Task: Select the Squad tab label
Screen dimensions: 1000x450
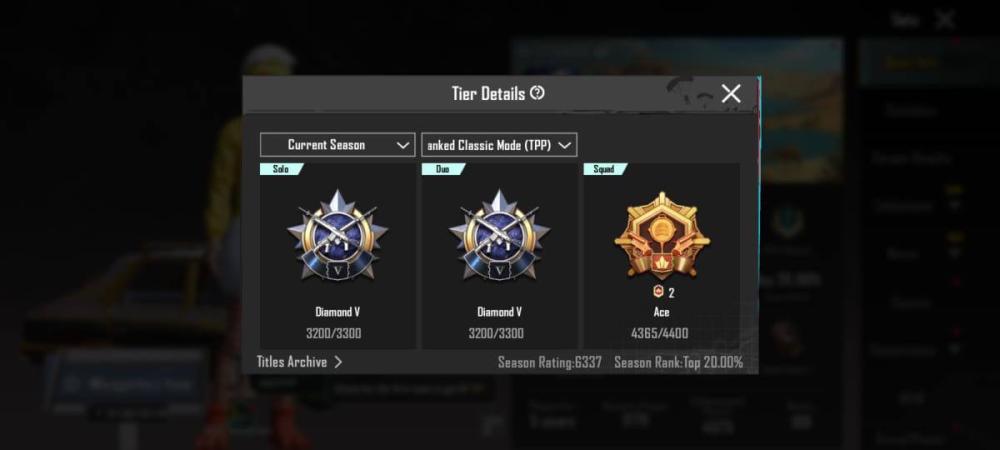Action: click(x=605, y=169)
